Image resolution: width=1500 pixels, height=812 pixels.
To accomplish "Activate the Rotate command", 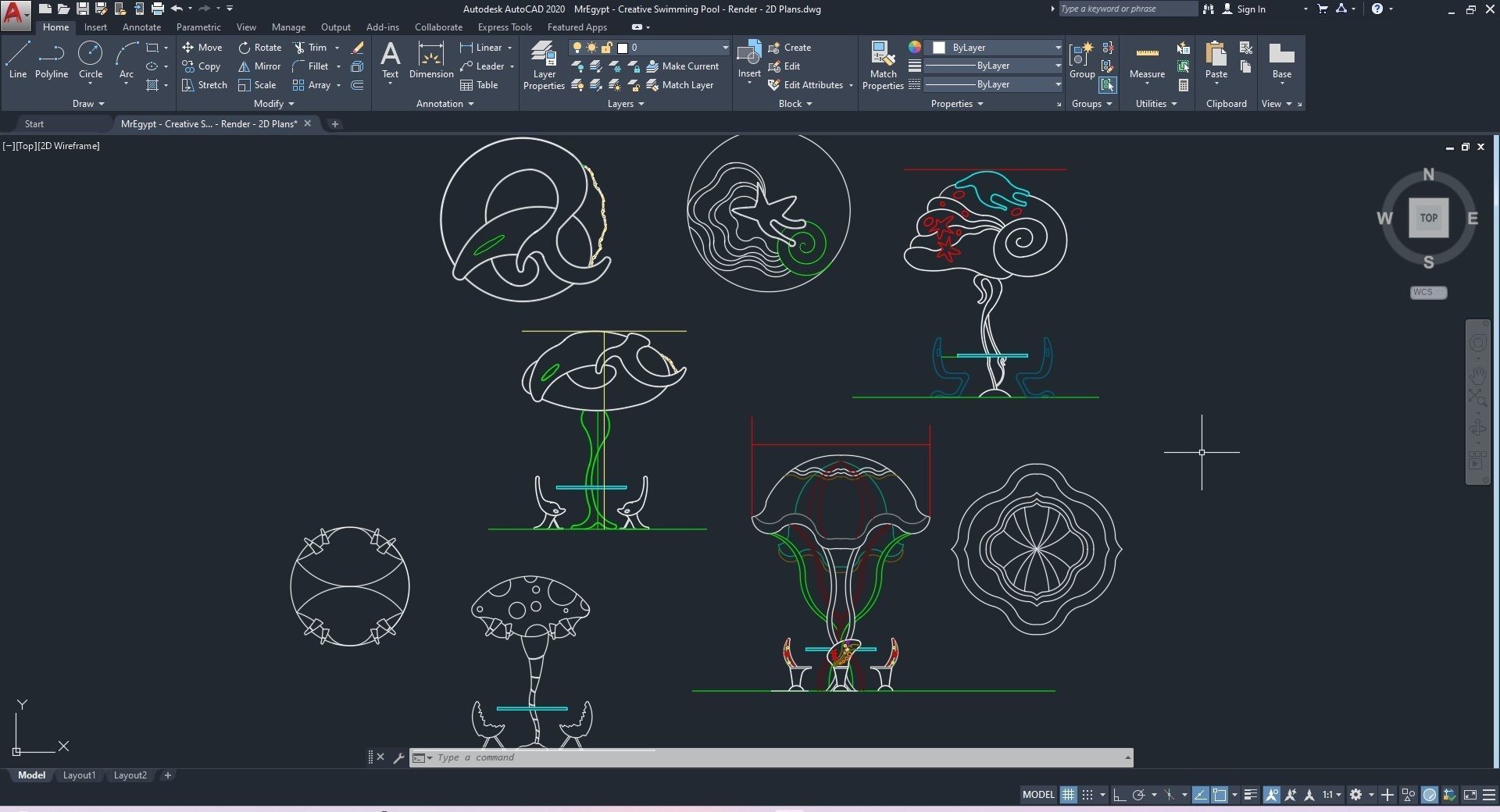I will point(259,48).
